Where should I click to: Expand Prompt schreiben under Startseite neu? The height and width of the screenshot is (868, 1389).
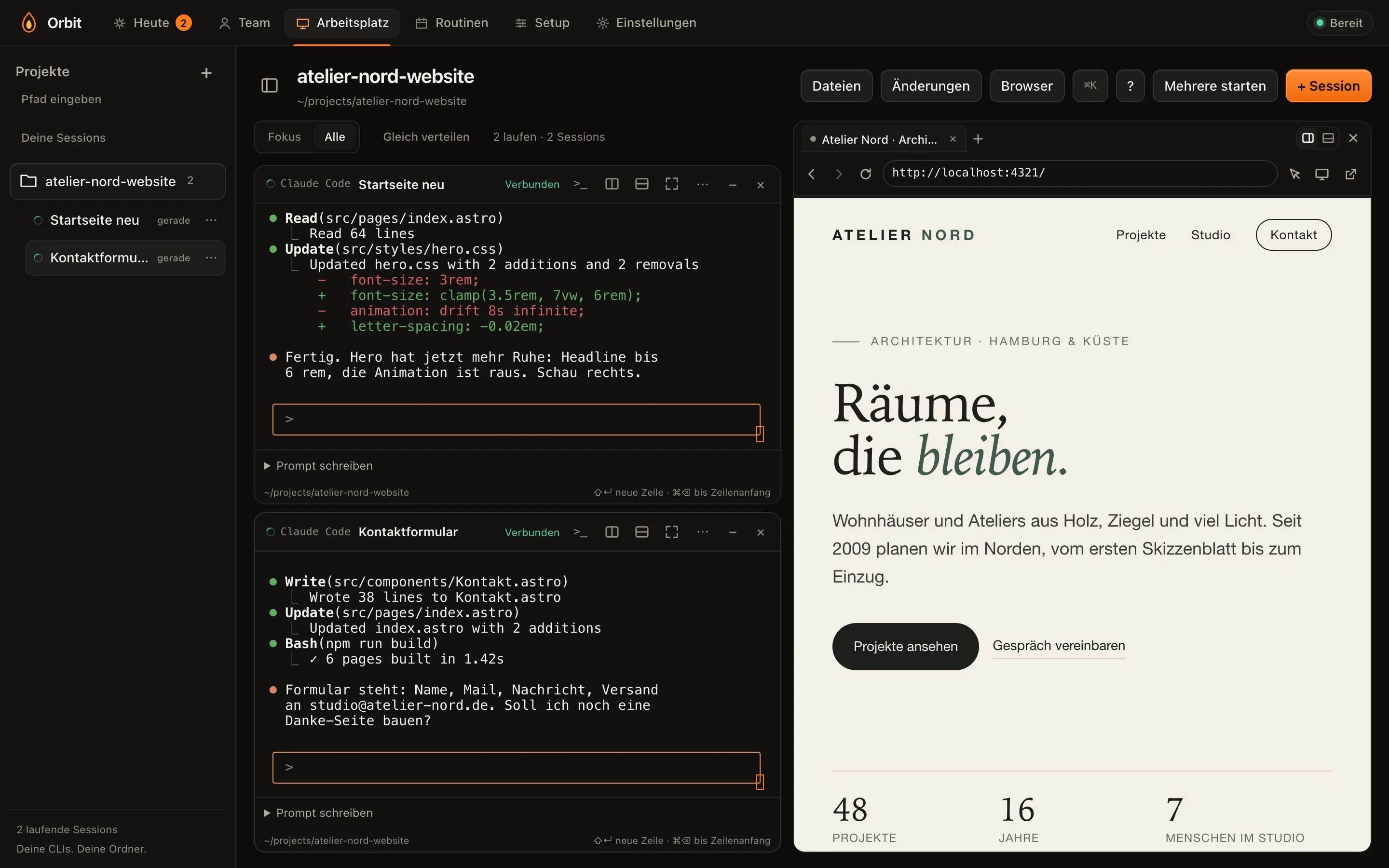[318, 465]
